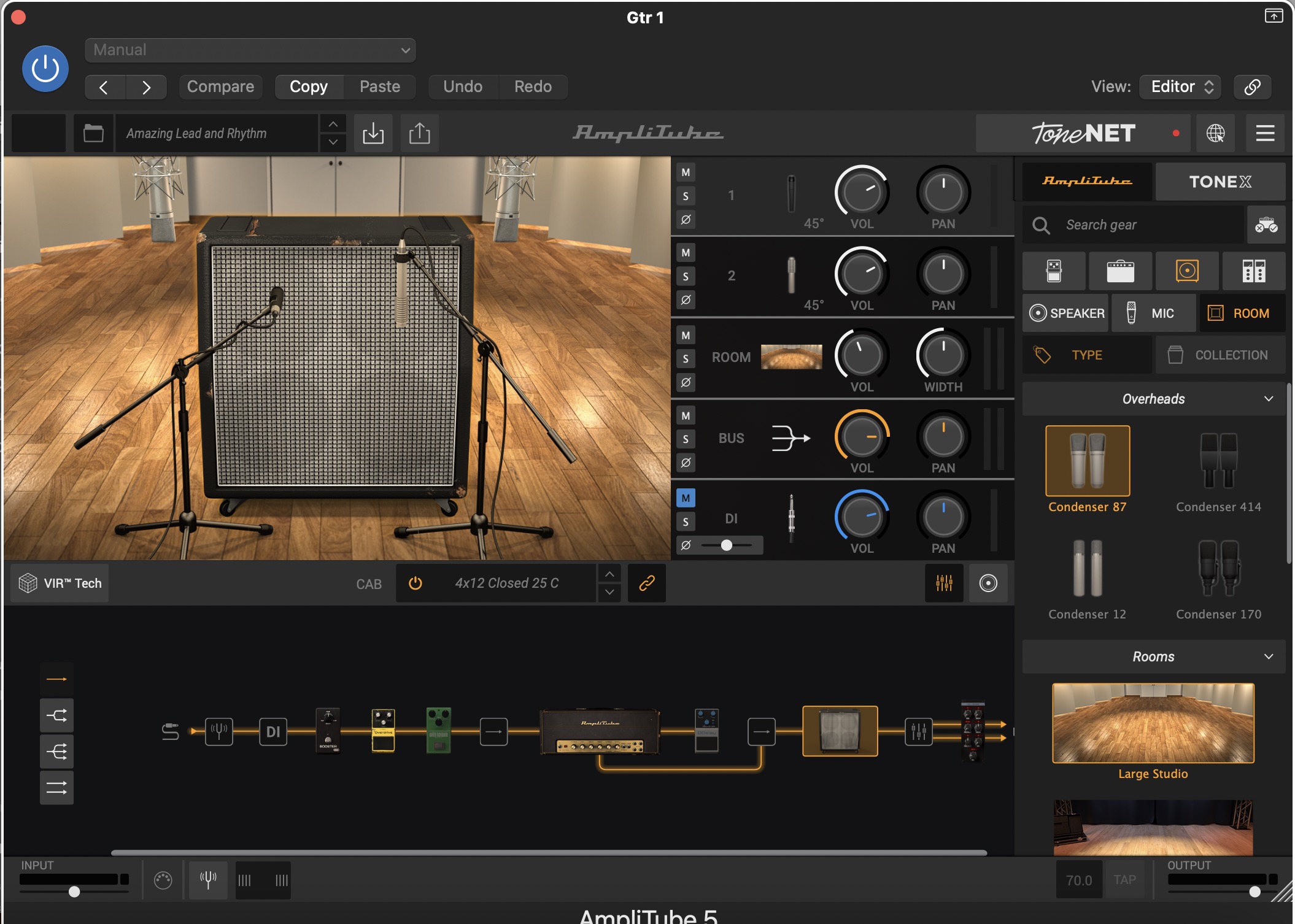Solo mic channel 1
Image resolution: width=1295 pixels, height=924 pixels.
tap(686, 196)
